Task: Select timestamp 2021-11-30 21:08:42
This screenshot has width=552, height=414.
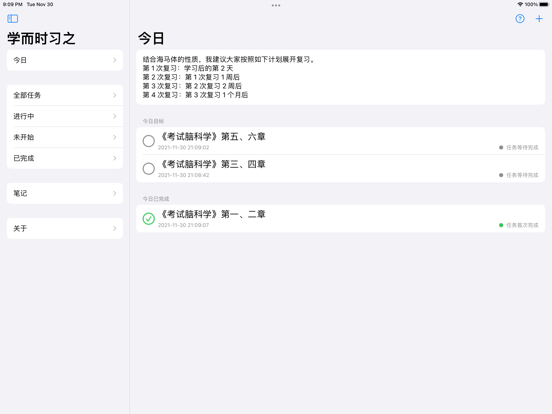Action: click(183, 175)
